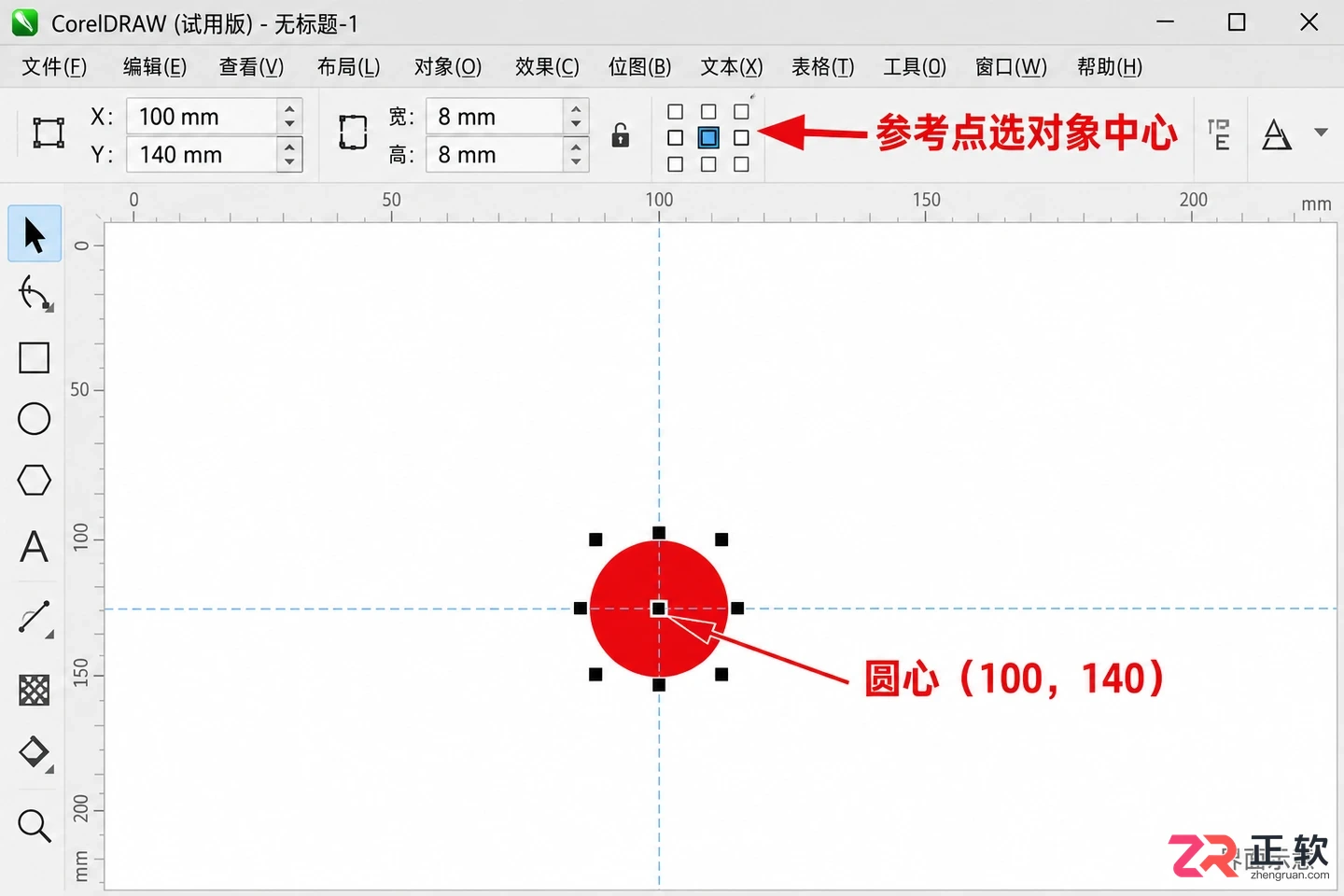This screenshot has height=896, width=1344.
Task: Set reference point to top-left
Action: pos(676,112)
